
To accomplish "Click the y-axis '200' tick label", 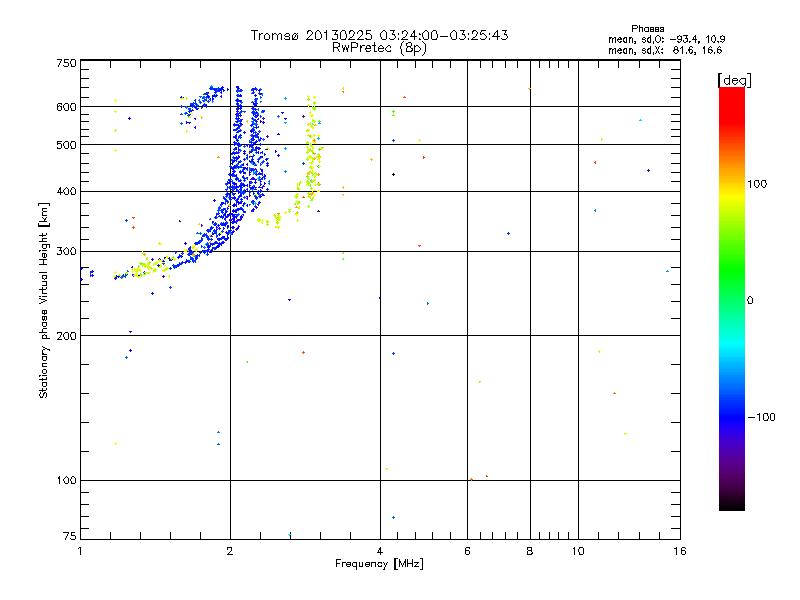I will (66, 336).
